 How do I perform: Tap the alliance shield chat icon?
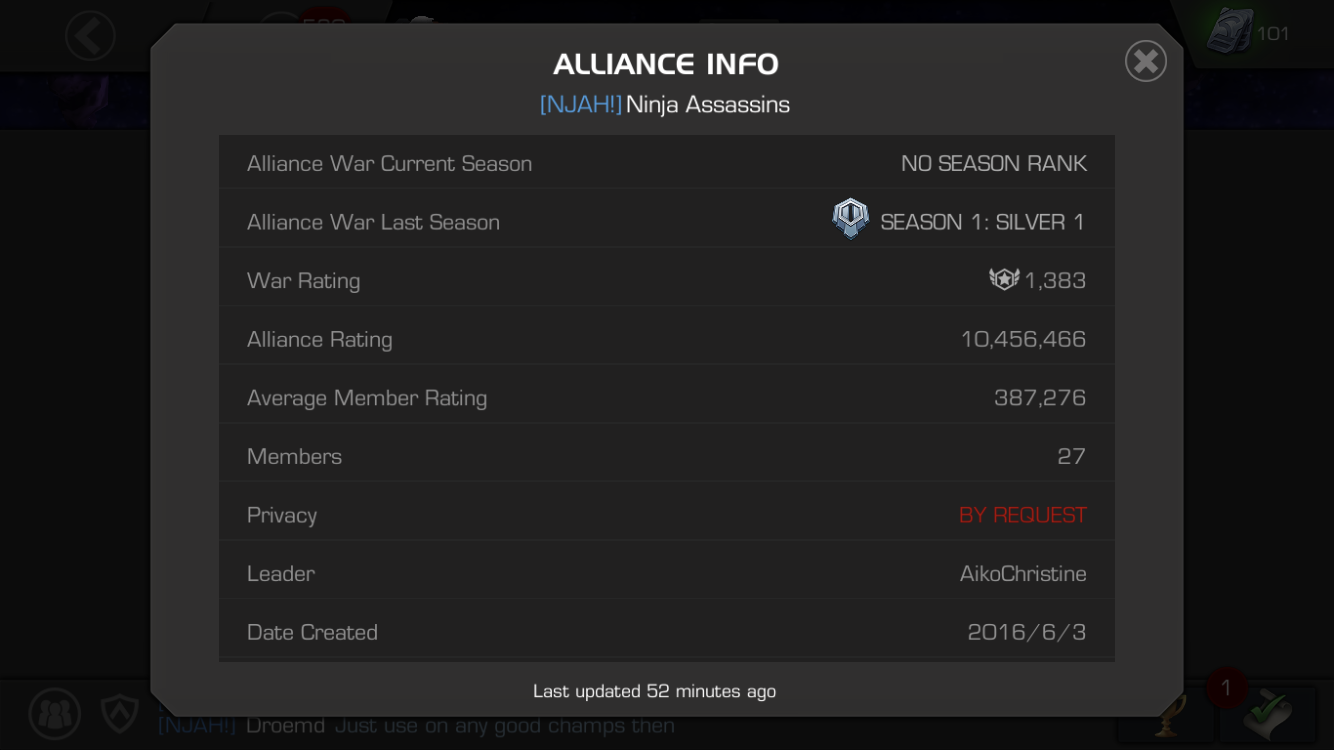pyautogui.click(x=120, y=714)
